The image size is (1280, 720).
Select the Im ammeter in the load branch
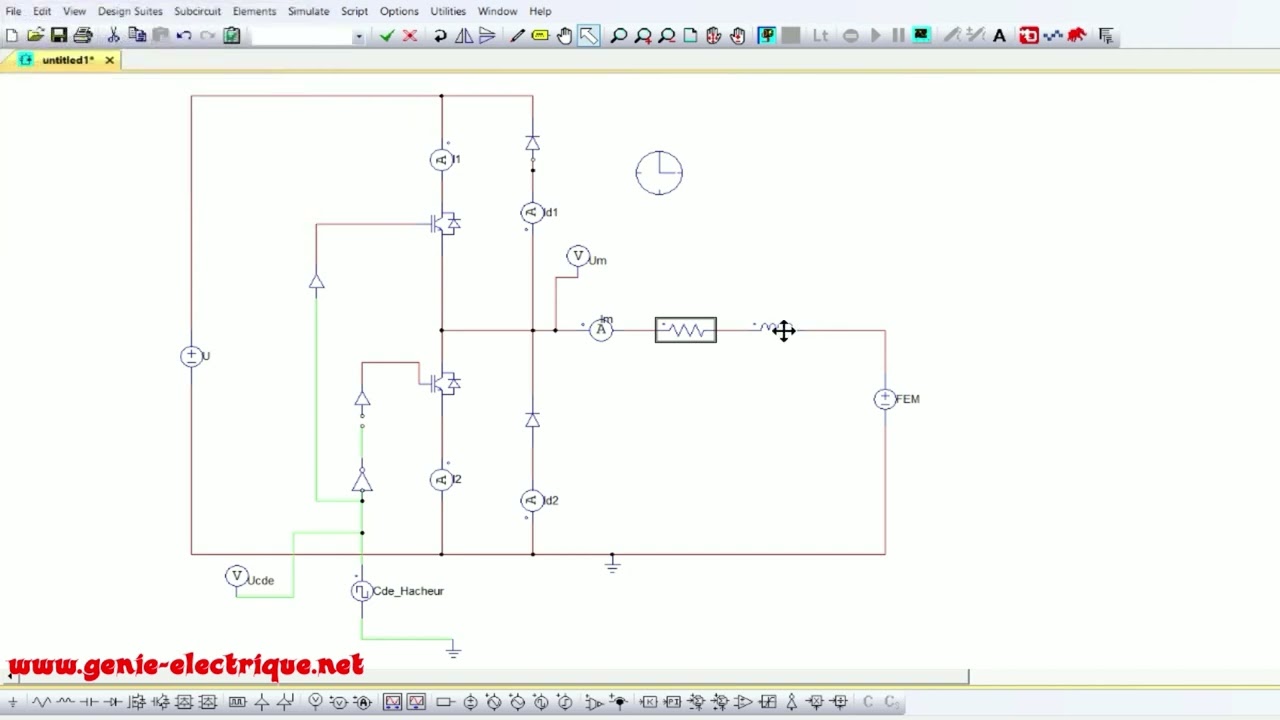600,329
